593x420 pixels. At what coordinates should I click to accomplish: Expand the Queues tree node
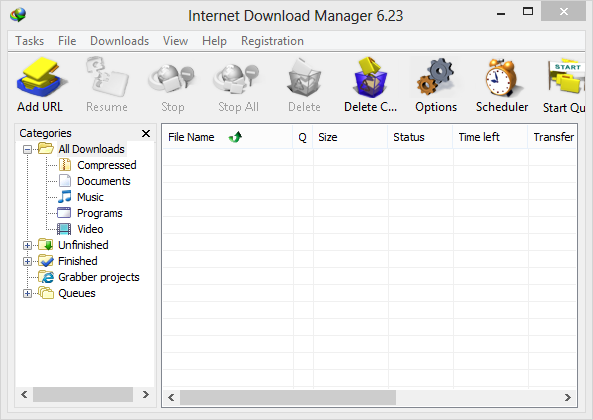(x=27, y=293)
